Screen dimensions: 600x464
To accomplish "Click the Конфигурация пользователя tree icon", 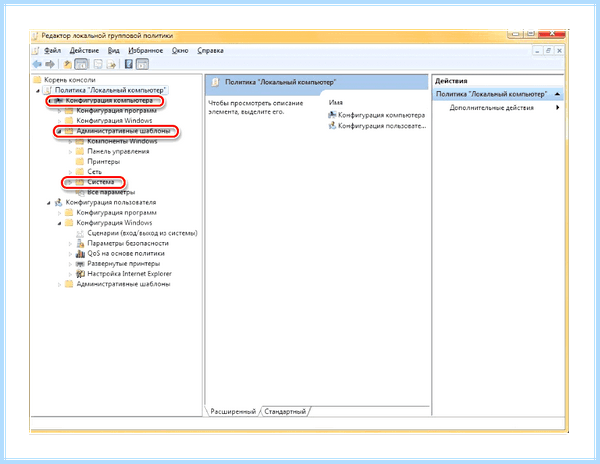I will (x=59, y=202).
